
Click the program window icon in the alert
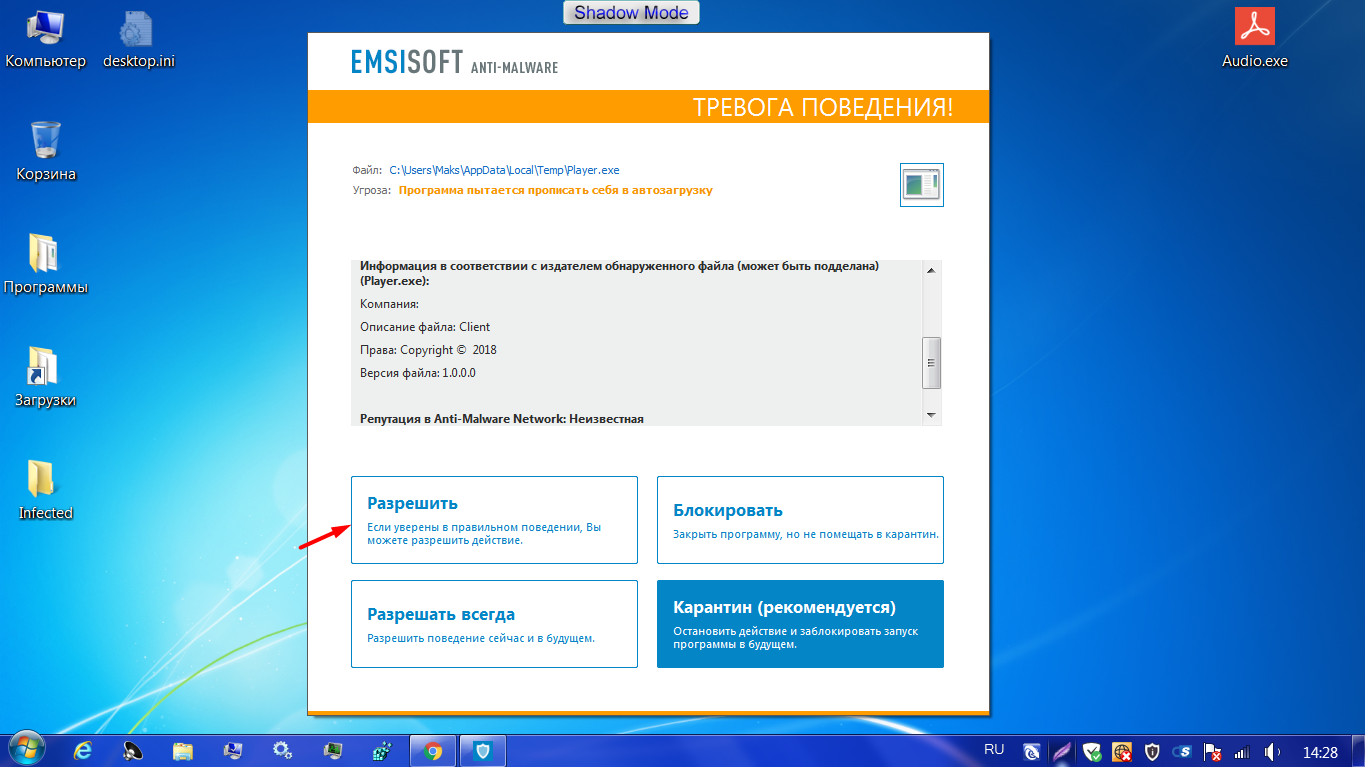click(922, 184)
